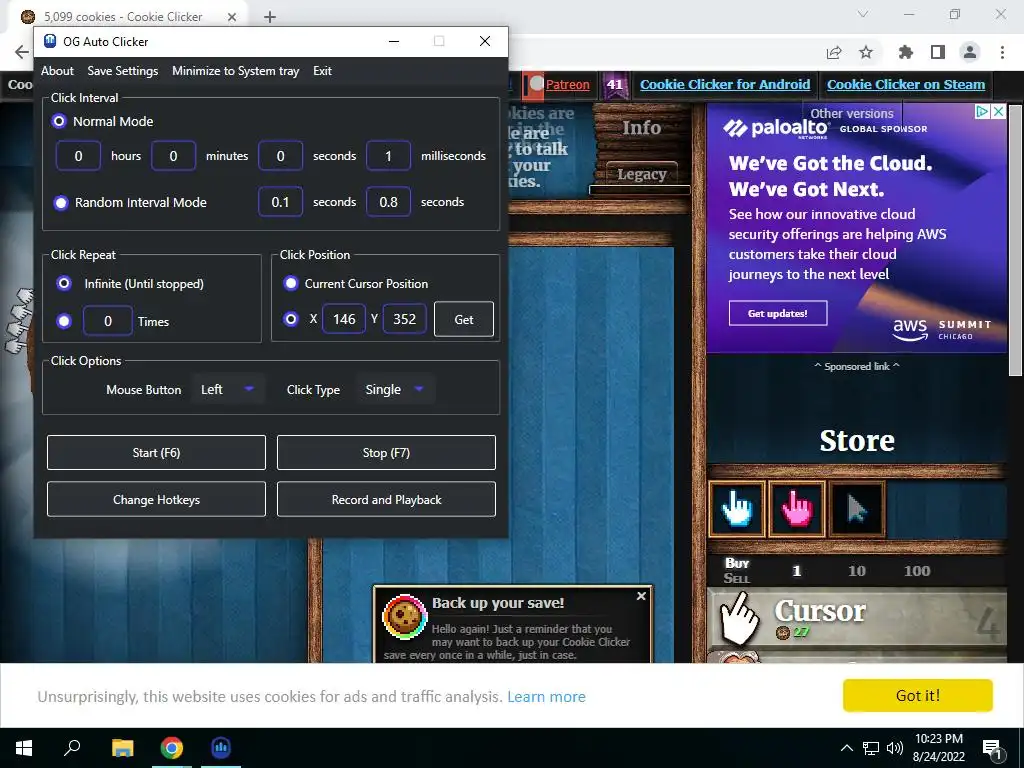The image size is (1024, 768).
Task: Open the Patreon link
Action: 568,84
